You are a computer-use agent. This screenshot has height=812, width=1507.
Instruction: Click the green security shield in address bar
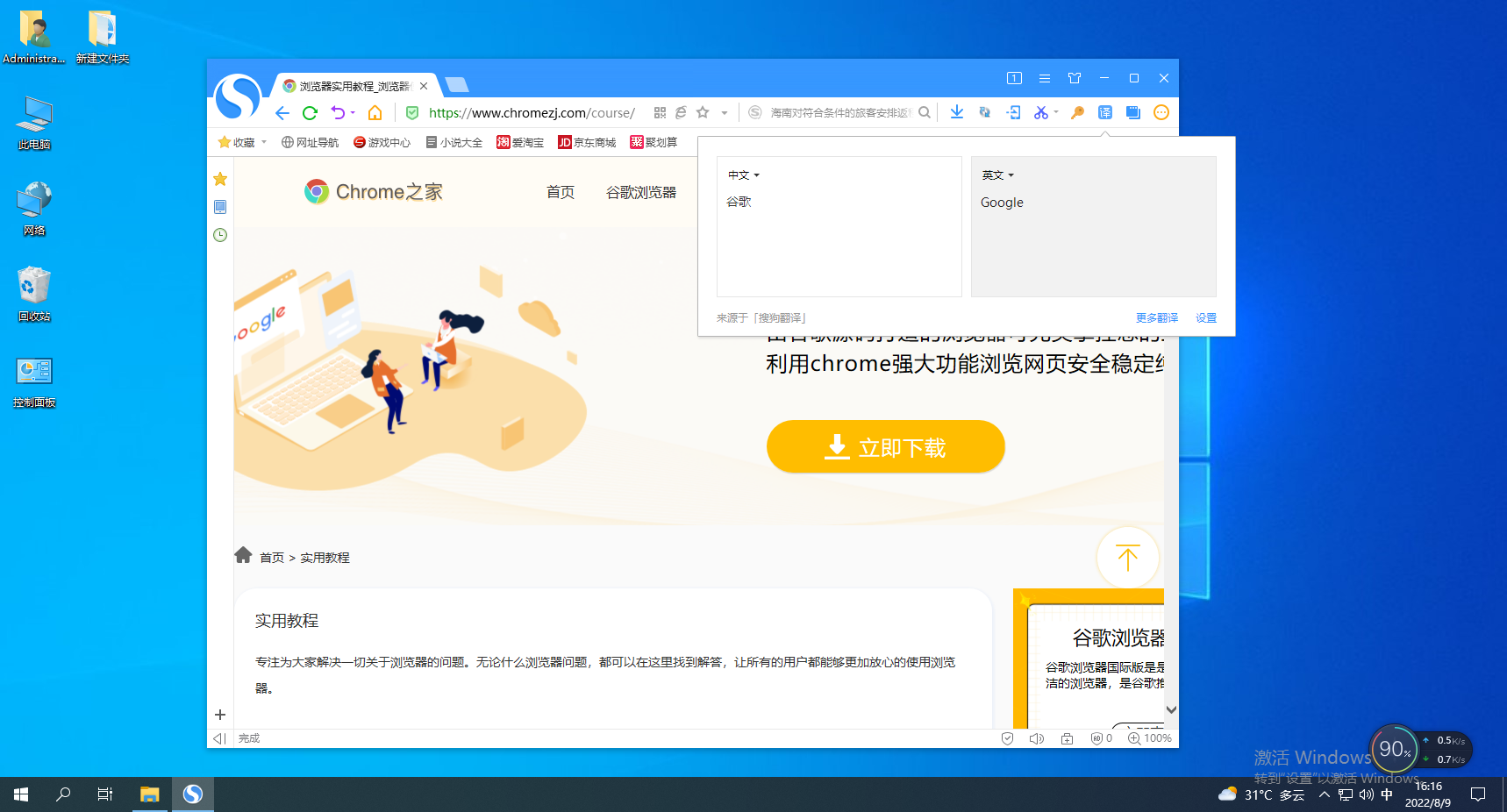coord(412,112)
